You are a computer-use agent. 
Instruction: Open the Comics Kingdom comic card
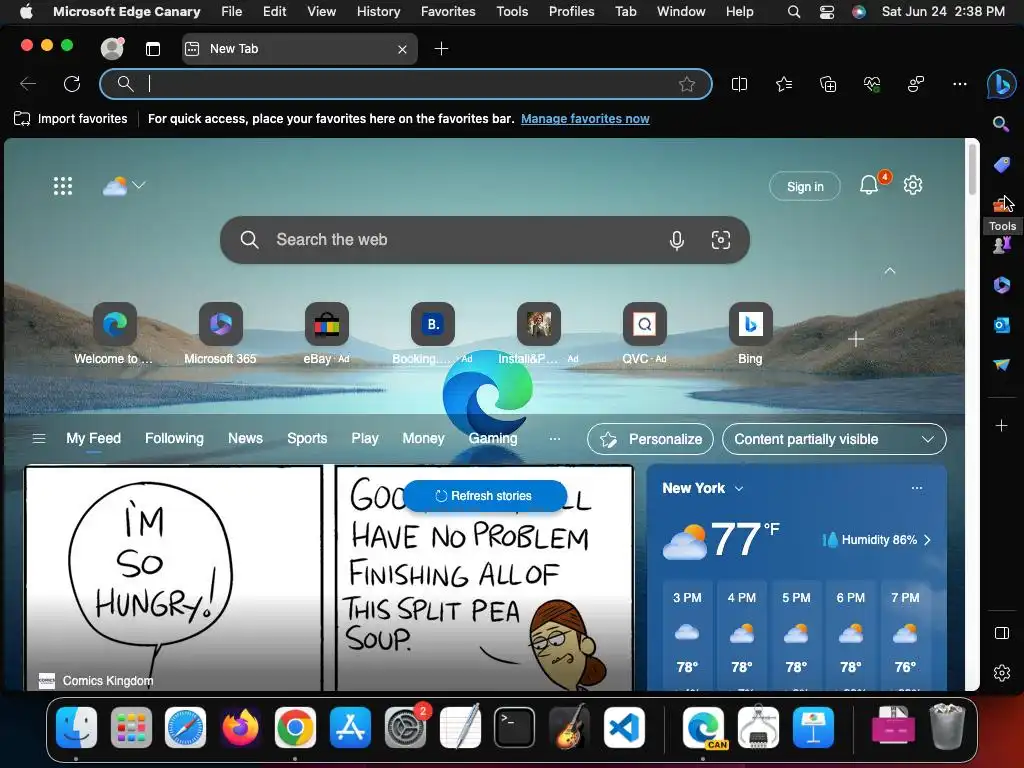click(328, 578)
